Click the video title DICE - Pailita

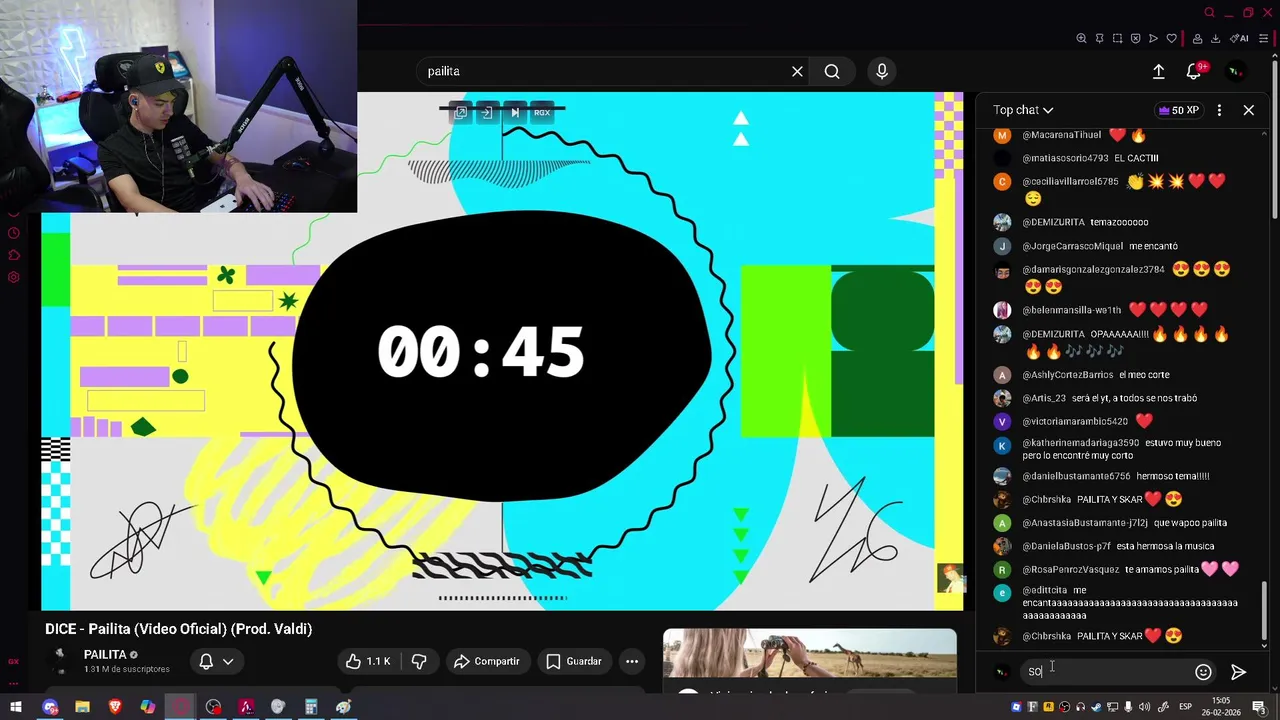click(179, 629)
